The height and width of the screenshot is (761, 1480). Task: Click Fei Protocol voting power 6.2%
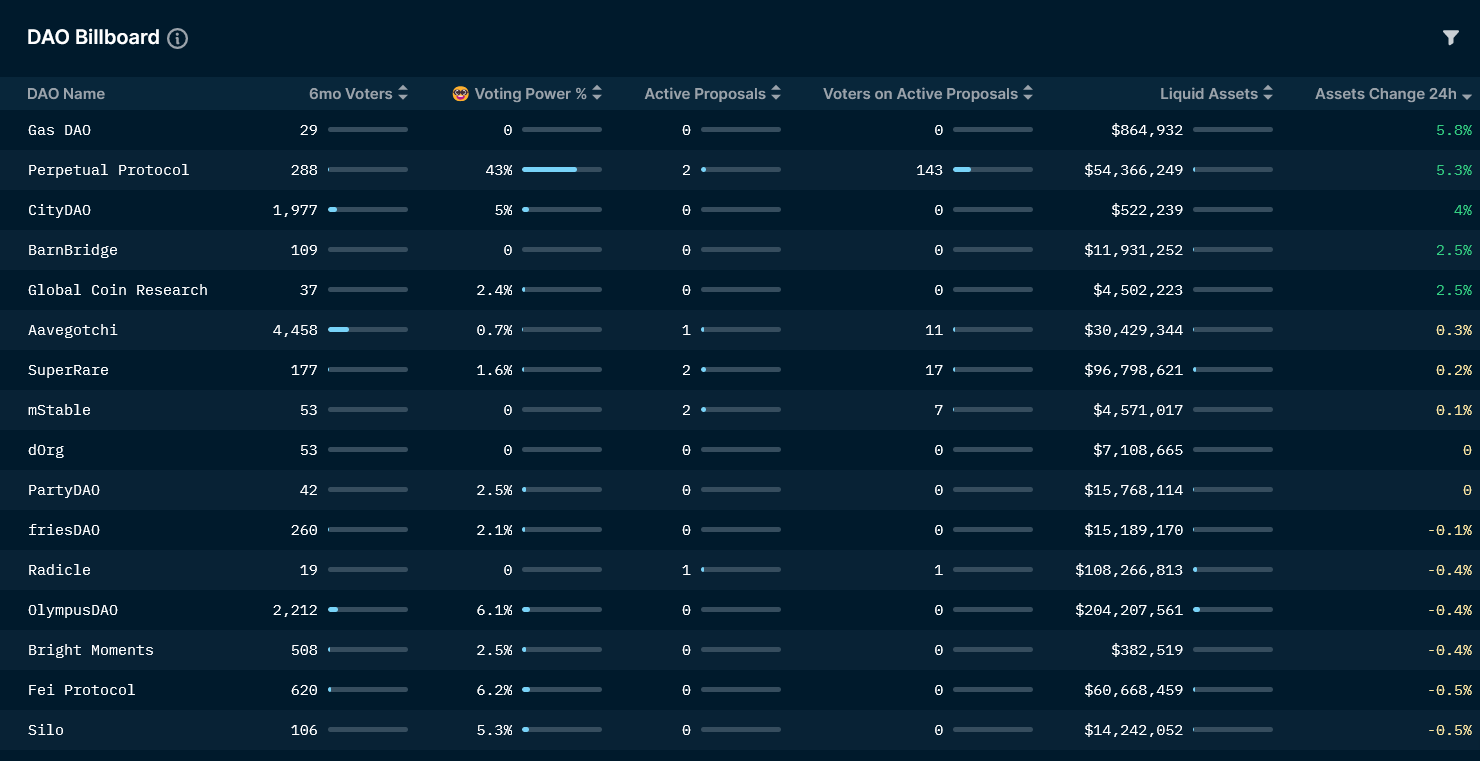(x=494, y=690)
